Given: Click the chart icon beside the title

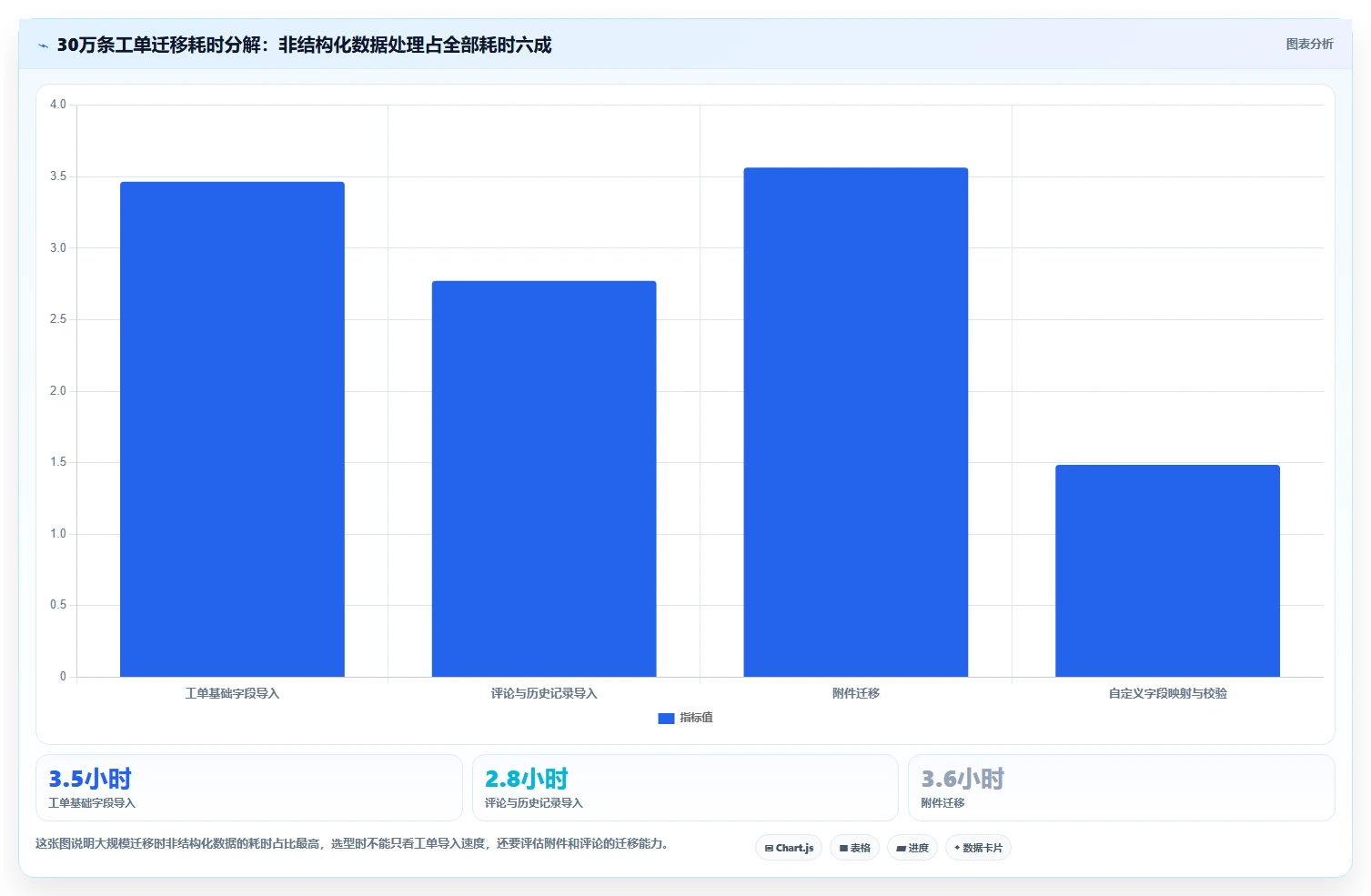Looking at the screenshot, I should pyautogui.click(x=43, y=45).
